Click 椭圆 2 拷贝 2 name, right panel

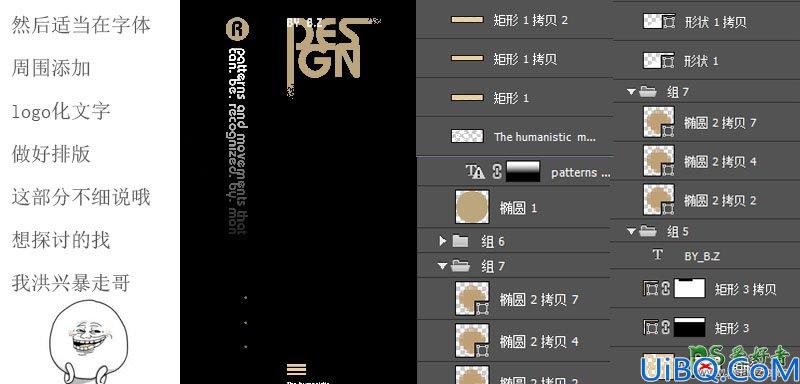[x=720, y=200]
